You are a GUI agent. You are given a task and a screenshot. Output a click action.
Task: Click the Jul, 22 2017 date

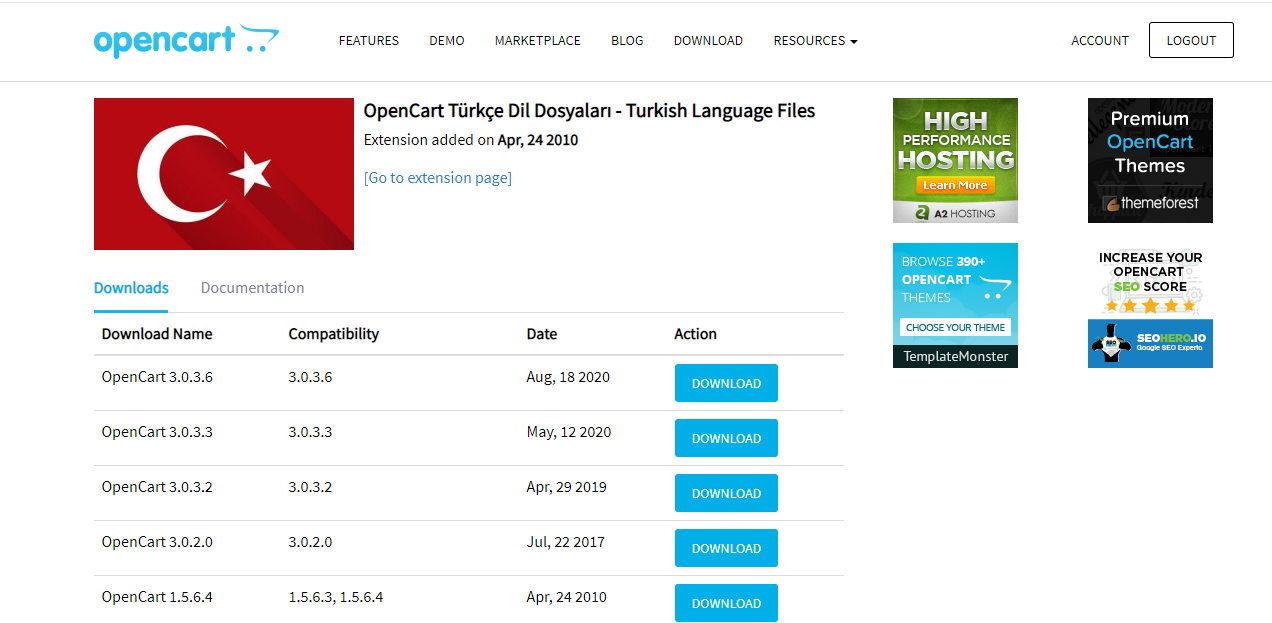click(566, 542)
